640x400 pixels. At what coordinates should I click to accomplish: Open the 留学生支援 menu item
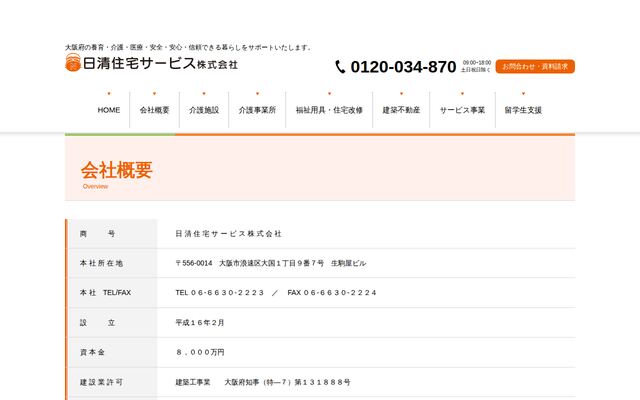pos(523,110)
